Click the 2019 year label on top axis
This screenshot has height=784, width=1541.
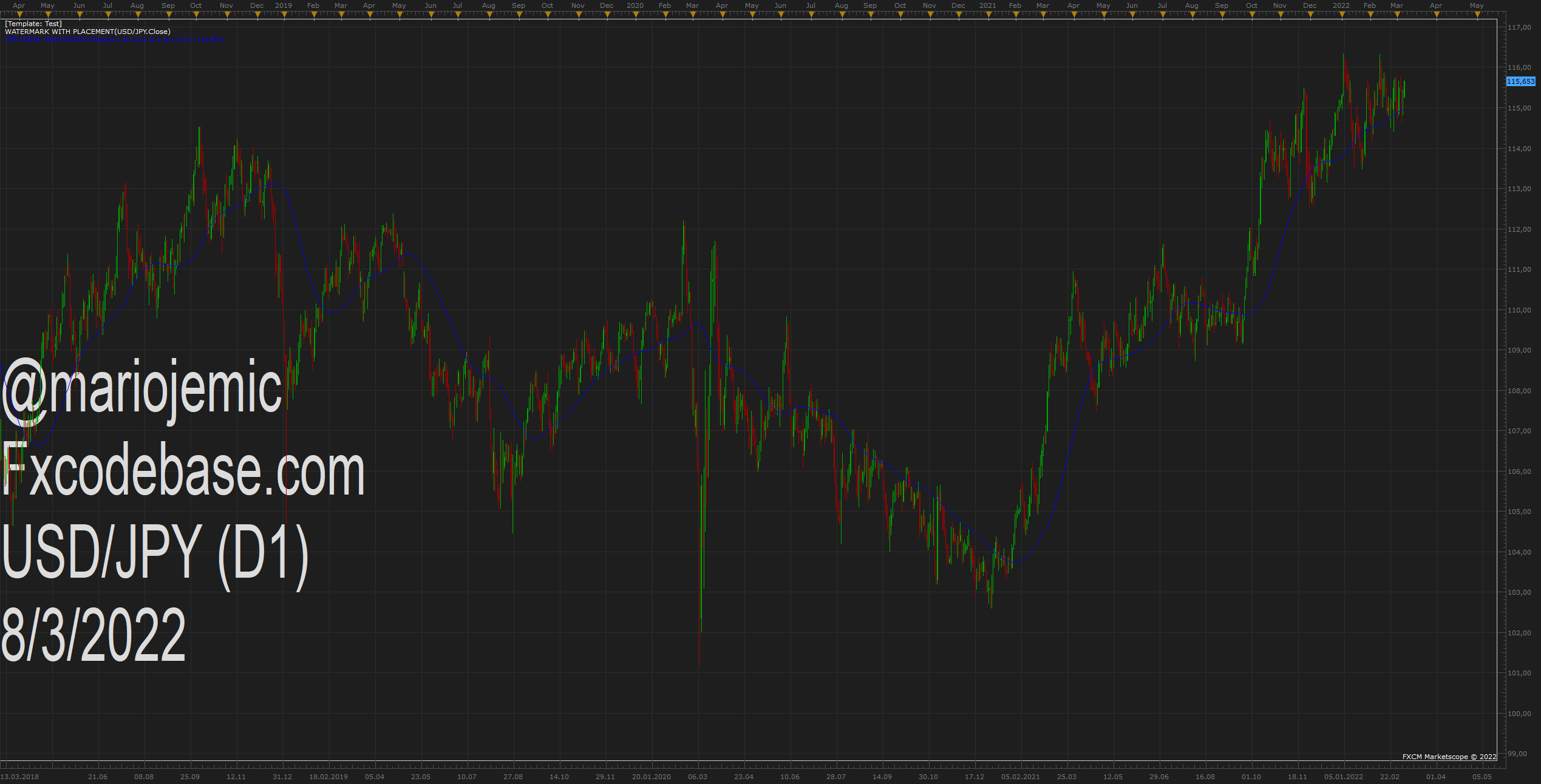coord(284,5)
